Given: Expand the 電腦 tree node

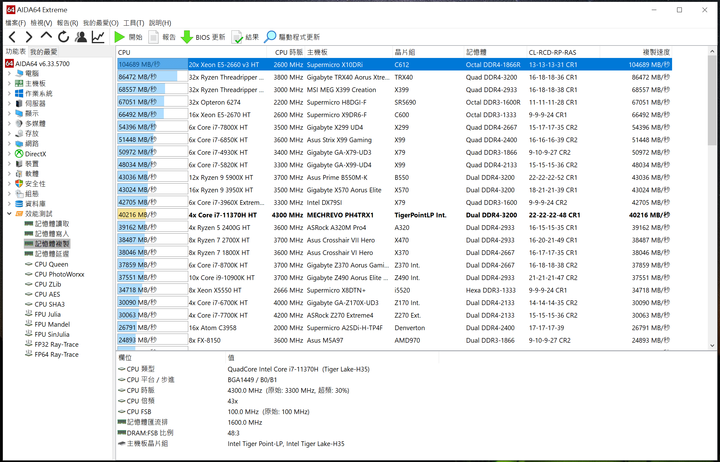Looking at the screenshot, I should pyautogui.click(x=9, y=73).
